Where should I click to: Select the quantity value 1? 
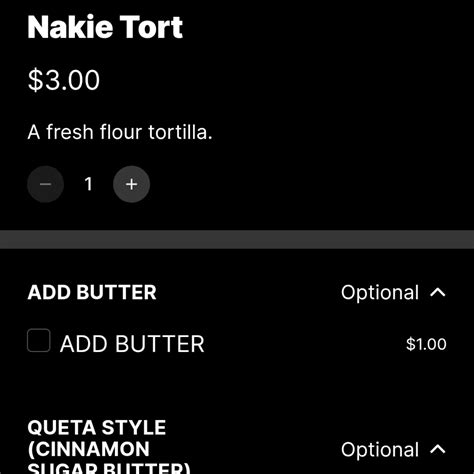pyautogui.click(x=88, y=184)
